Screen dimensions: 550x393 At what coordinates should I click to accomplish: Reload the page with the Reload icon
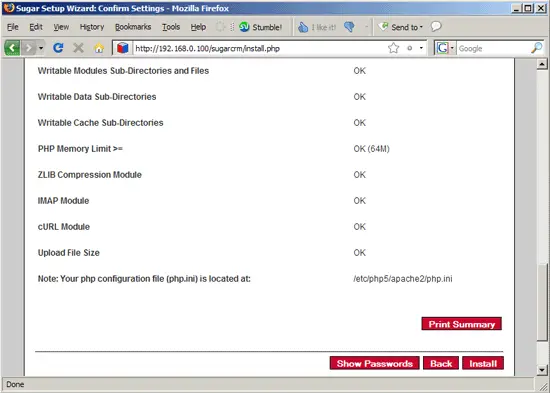point(58,48)
